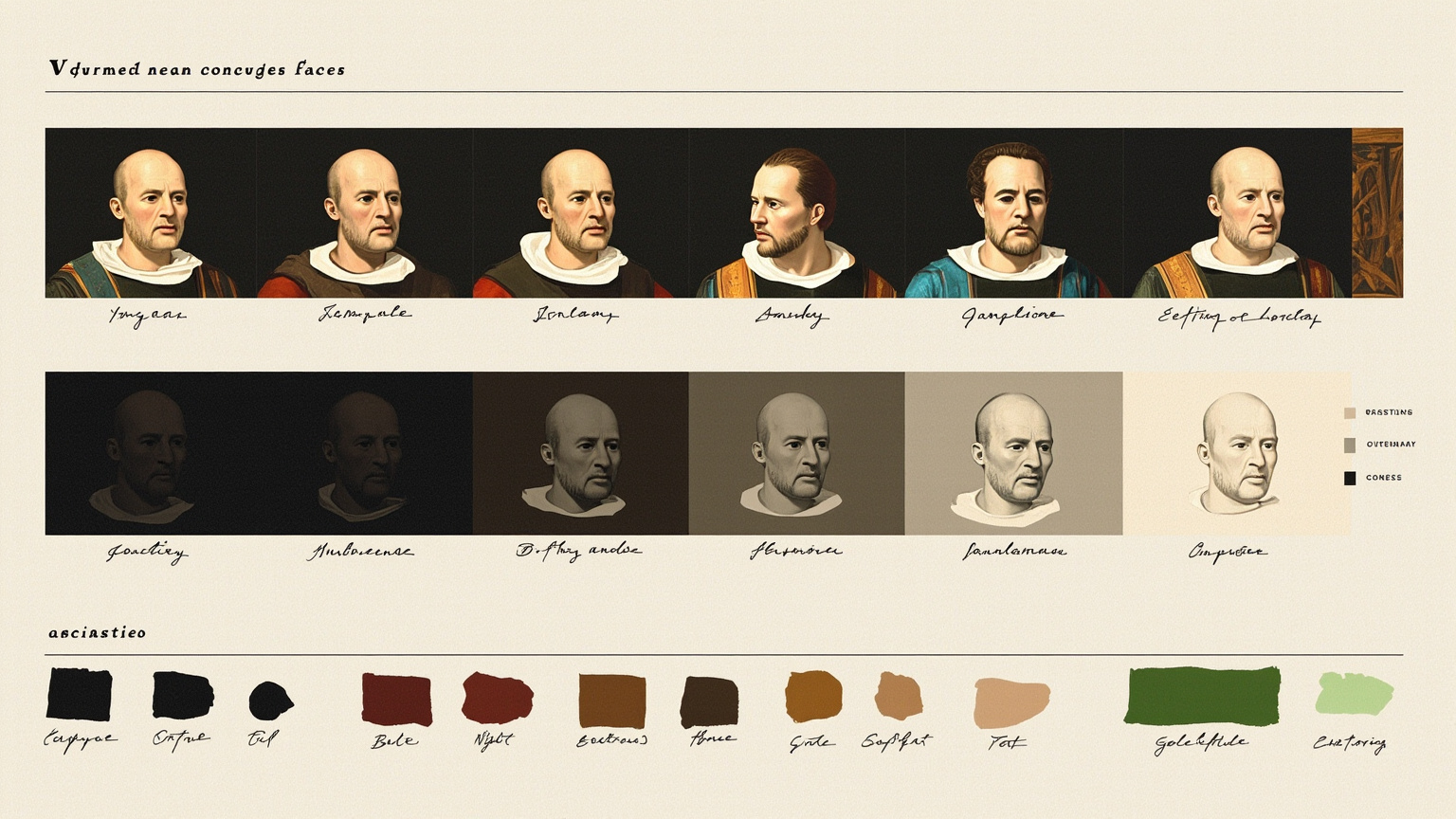Select the large dark green paint swatch
This screenshot has width=1456, height=819.
tap(1202, 696)
